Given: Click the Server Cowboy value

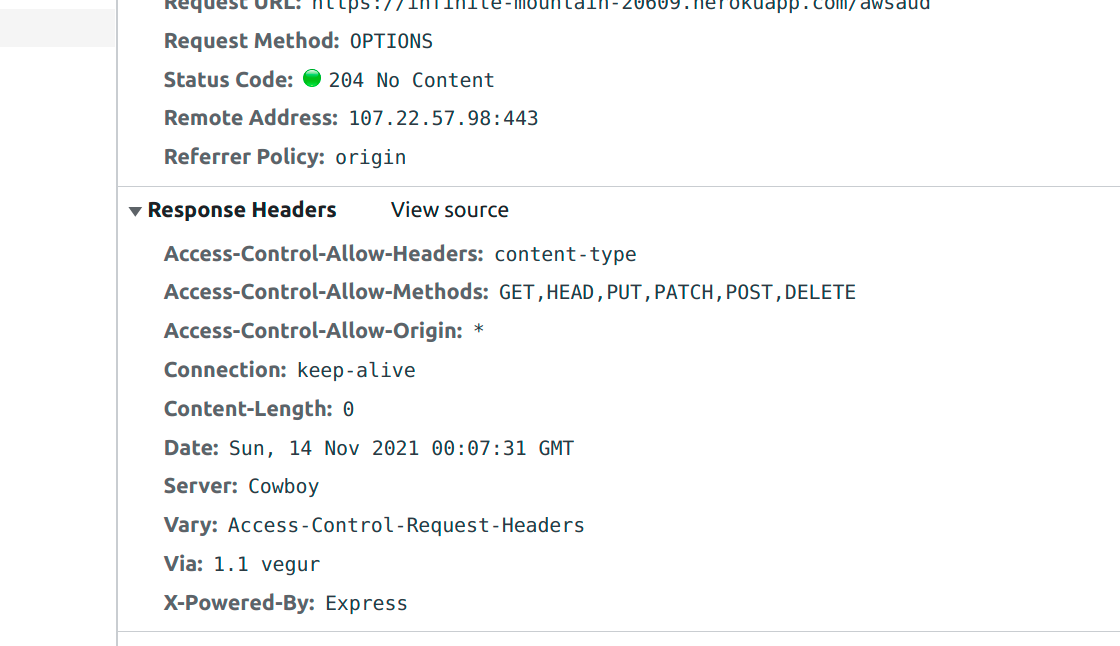Looking at the screenshot, I should 283,486.
